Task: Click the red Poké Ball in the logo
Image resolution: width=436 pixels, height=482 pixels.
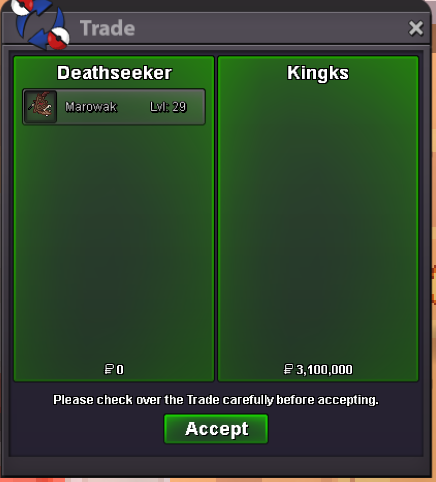Action: 58,39
